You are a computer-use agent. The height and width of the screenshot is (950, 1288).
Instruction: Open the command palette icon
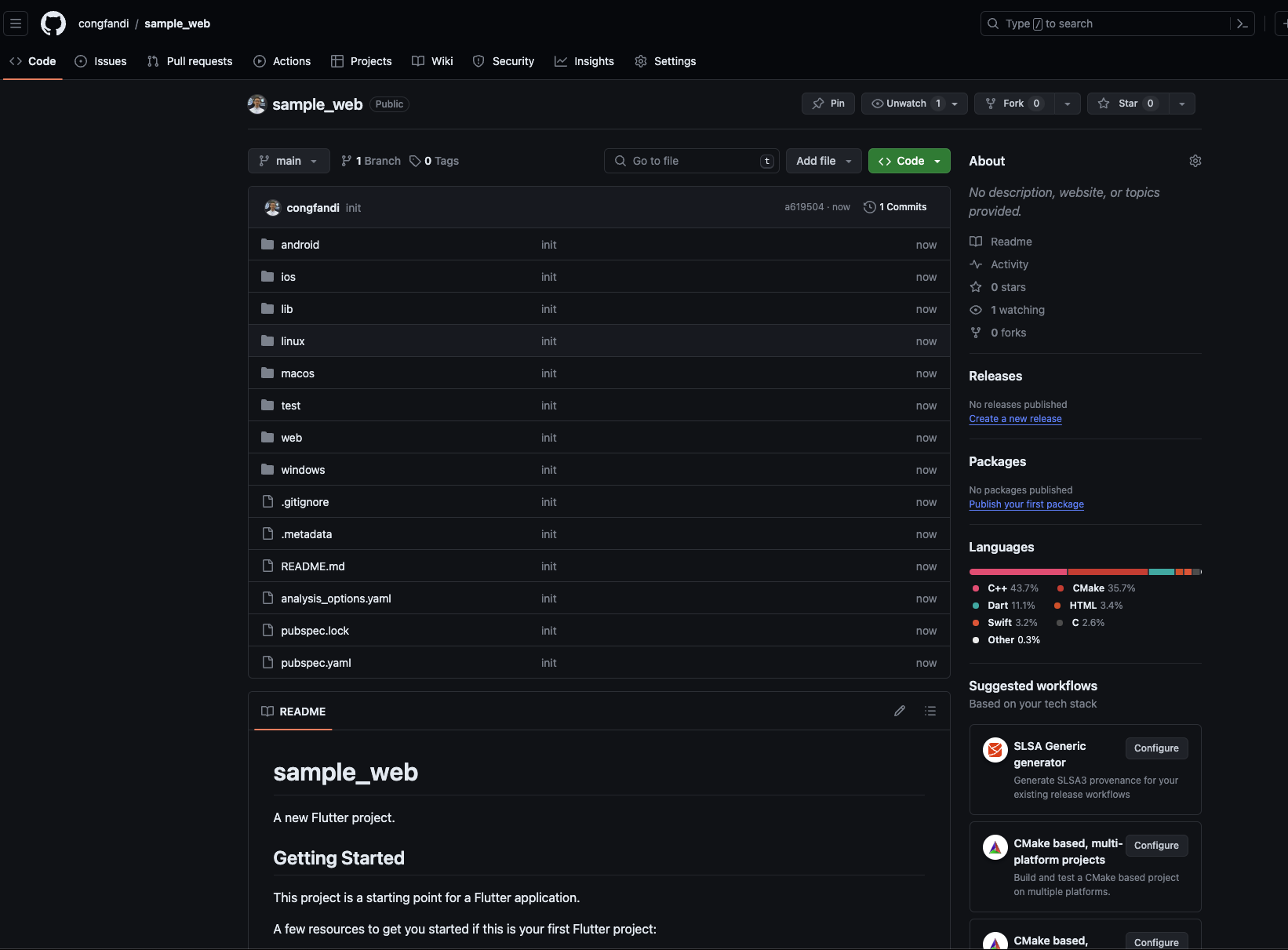[x=1243, y=24]
